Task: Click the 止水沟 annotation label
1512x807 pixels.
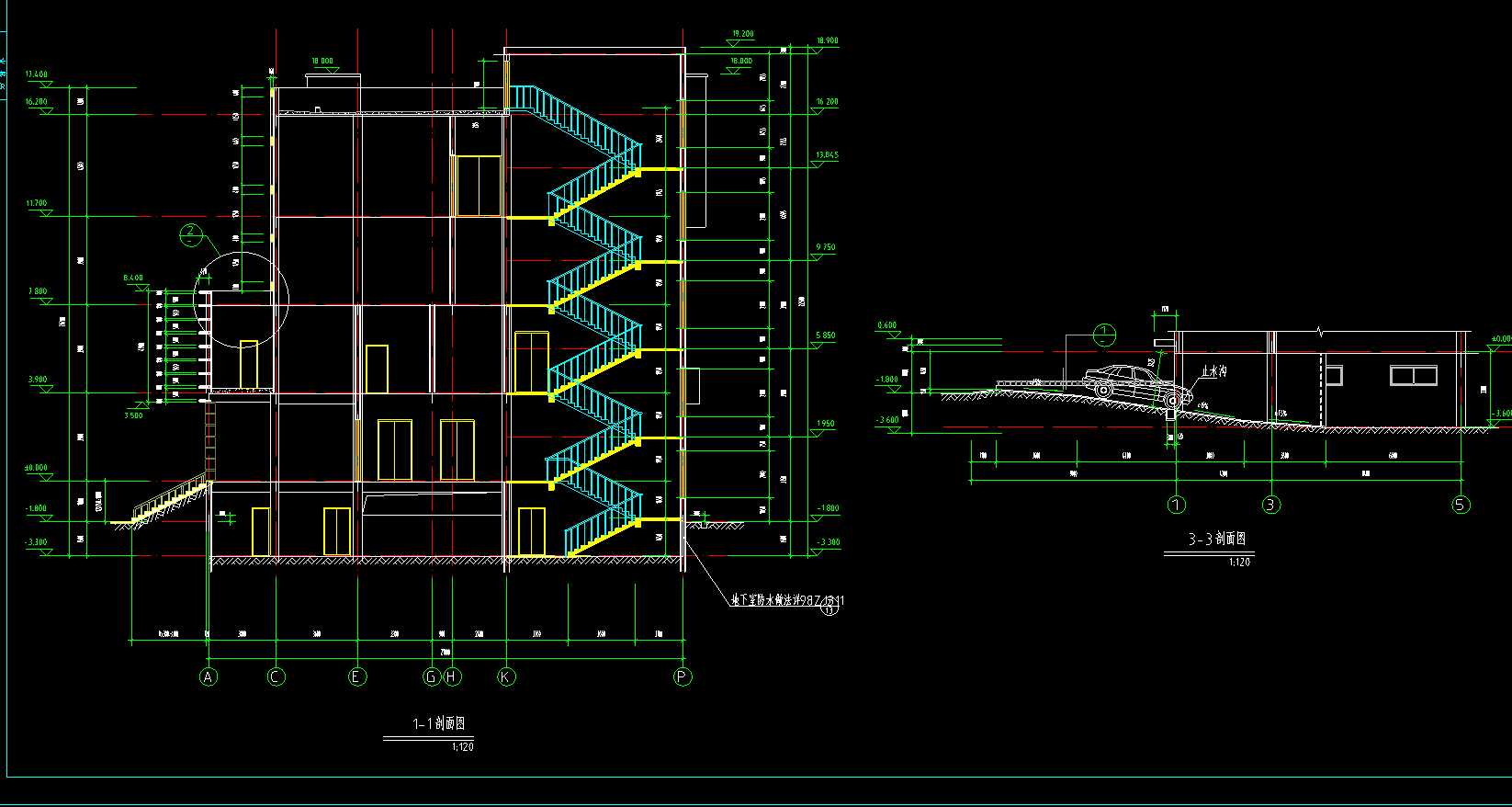Action: click(x=1213, y=371)
